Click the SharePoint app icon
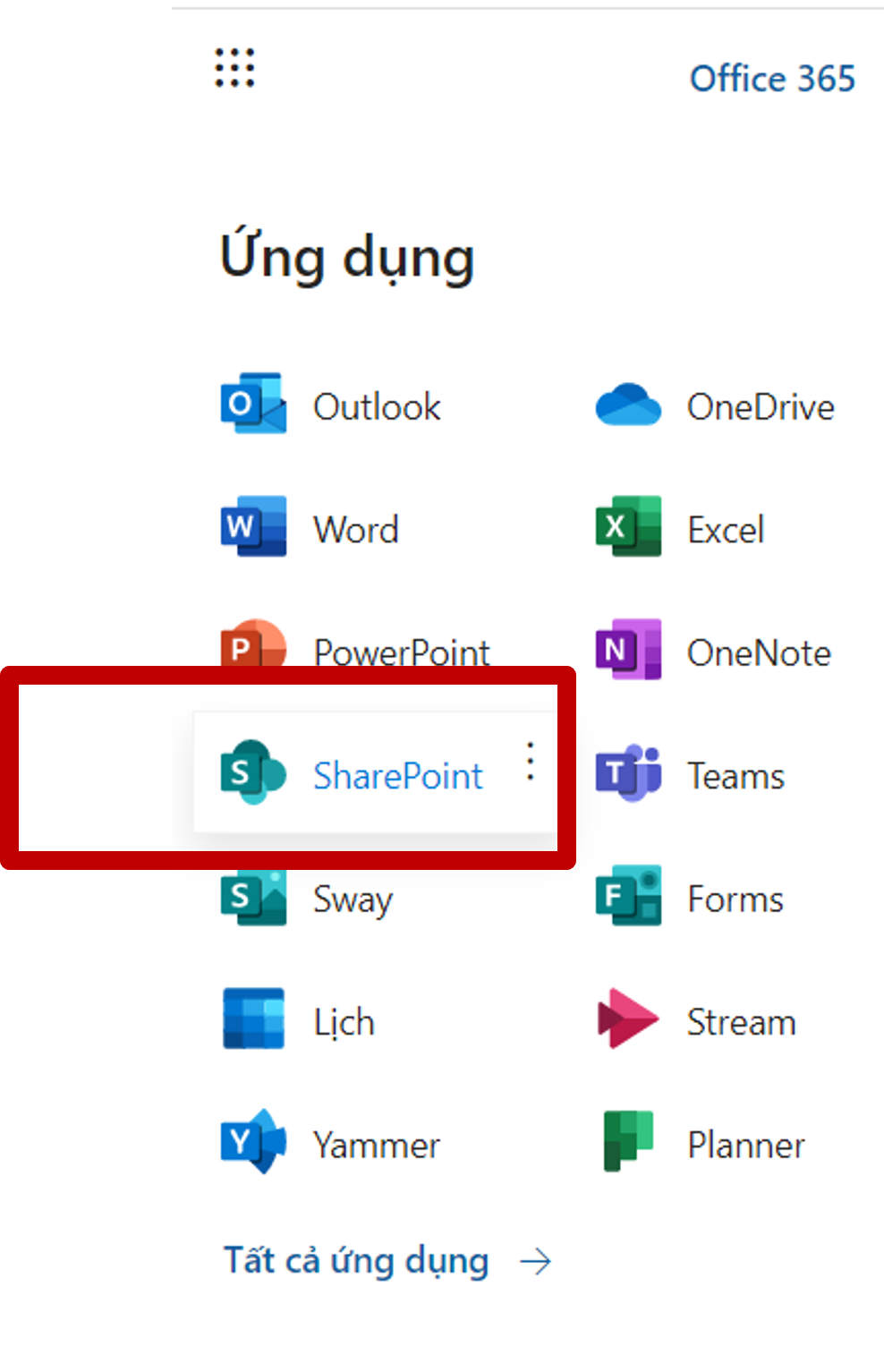Screen dimensions: 884x1372 point(253,772)
